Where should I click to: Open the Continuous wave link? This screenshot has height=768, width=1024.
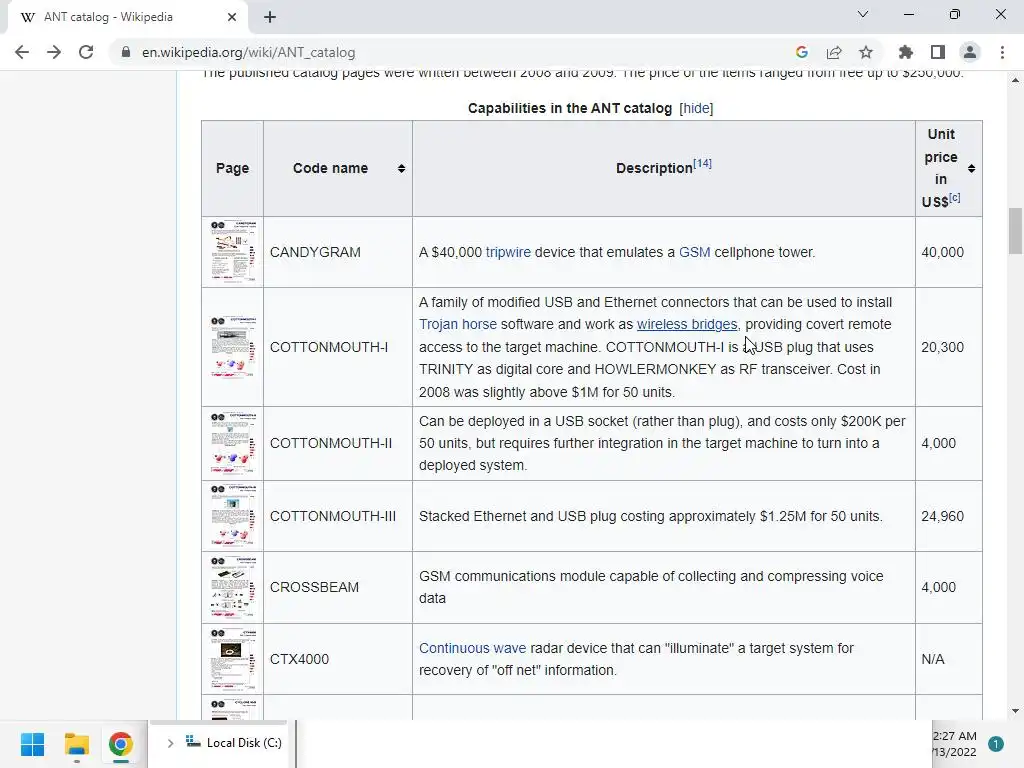point(472,648)
